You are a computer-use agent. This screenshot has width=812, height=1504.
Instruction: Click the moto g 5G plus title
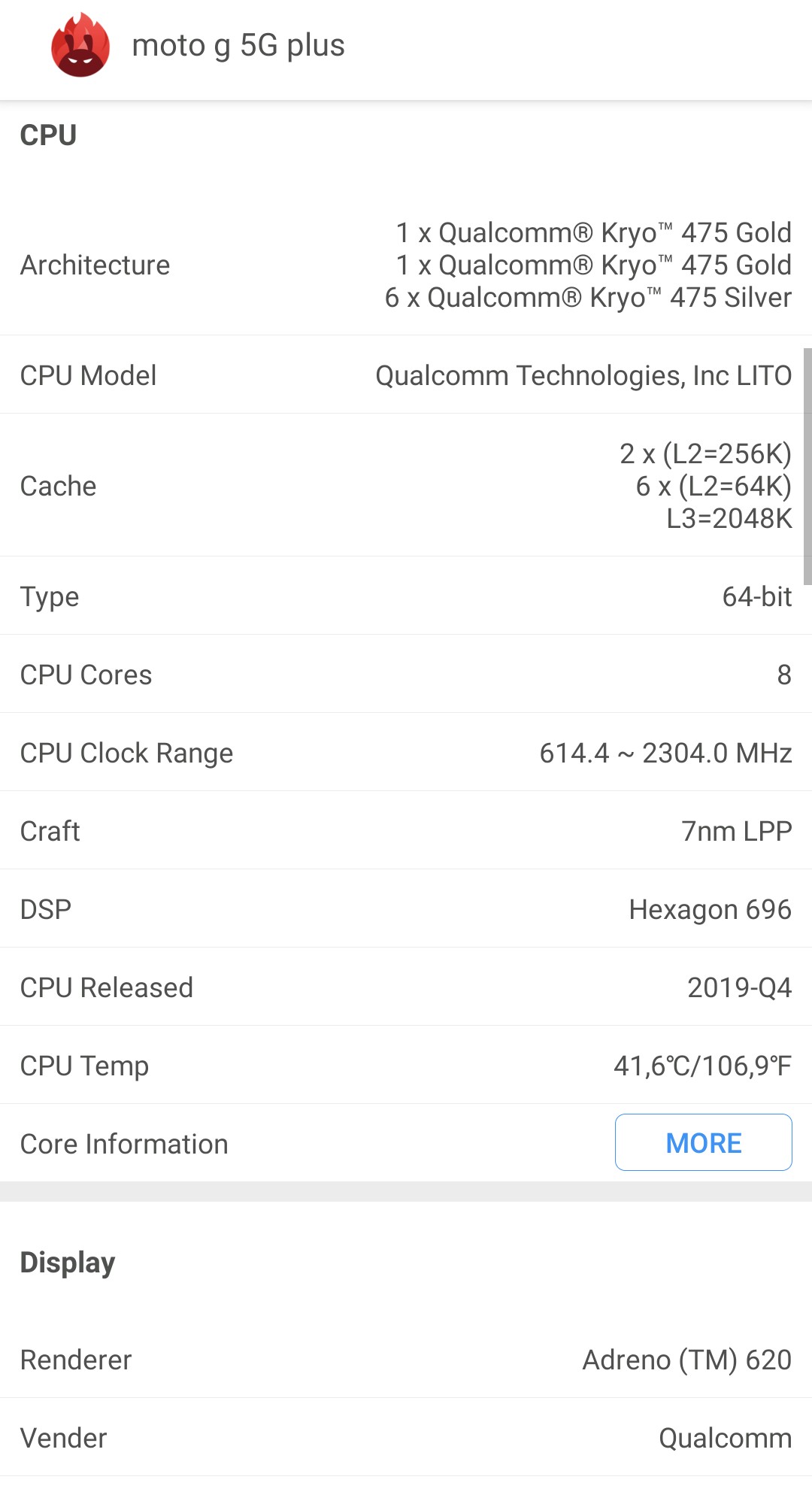click(238, 46)
